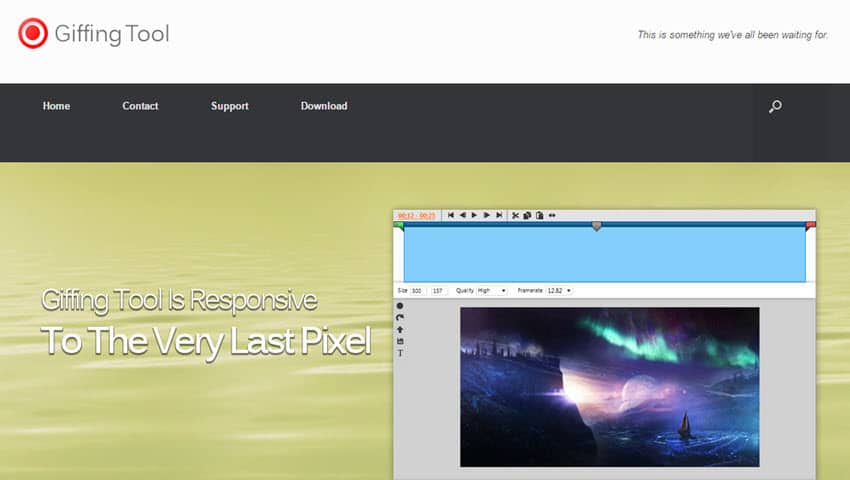The height and width of the screenshot is (480, 850).
Task: Open the Support menu item
Action: [x=230, y=106]
